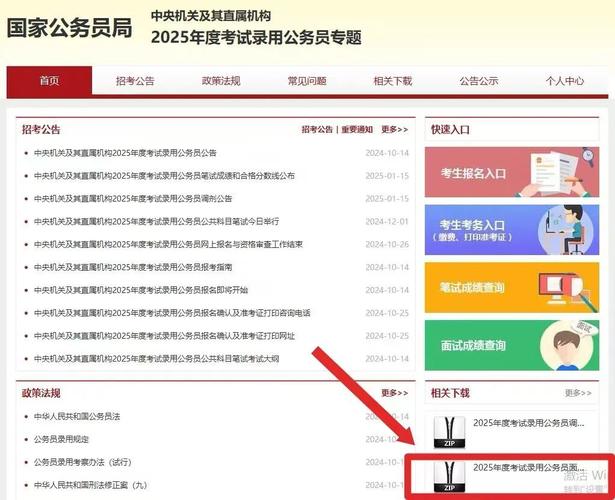The width and height of the screenshot is (615, 500).
Task: Open the 公务员报考指南 announcement
Action: (133, 267)
